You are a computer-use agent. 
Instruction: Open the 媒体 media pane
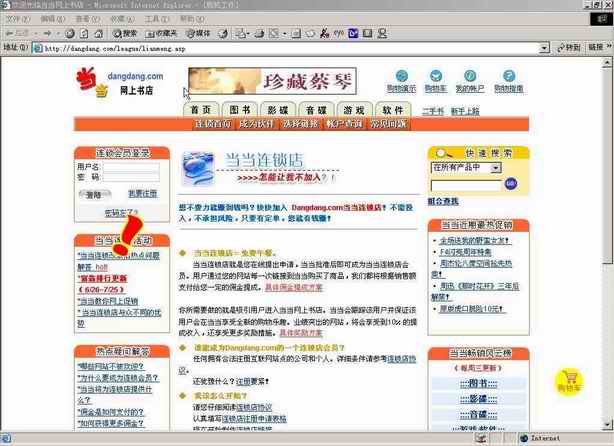tap(198, 34)
